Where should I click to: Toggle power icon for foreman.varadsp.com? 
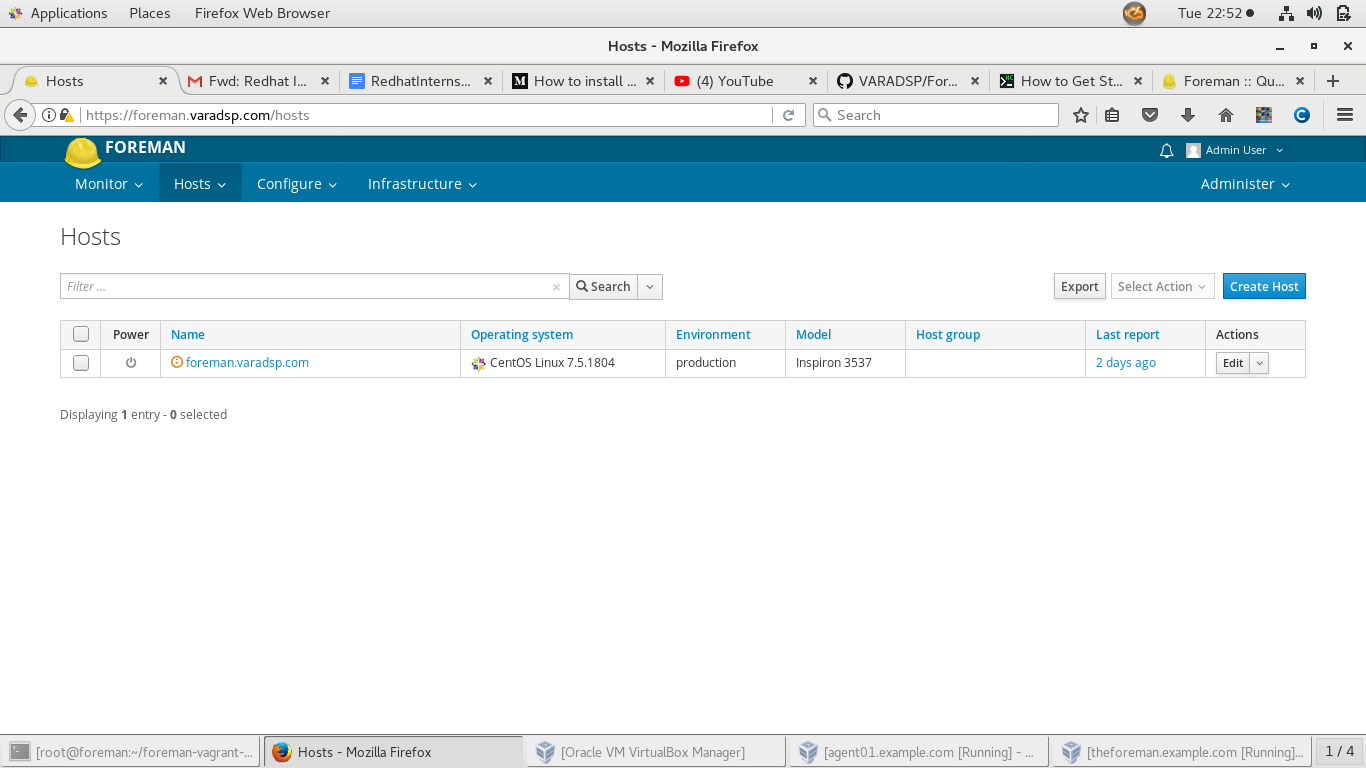tap(131, 363)
